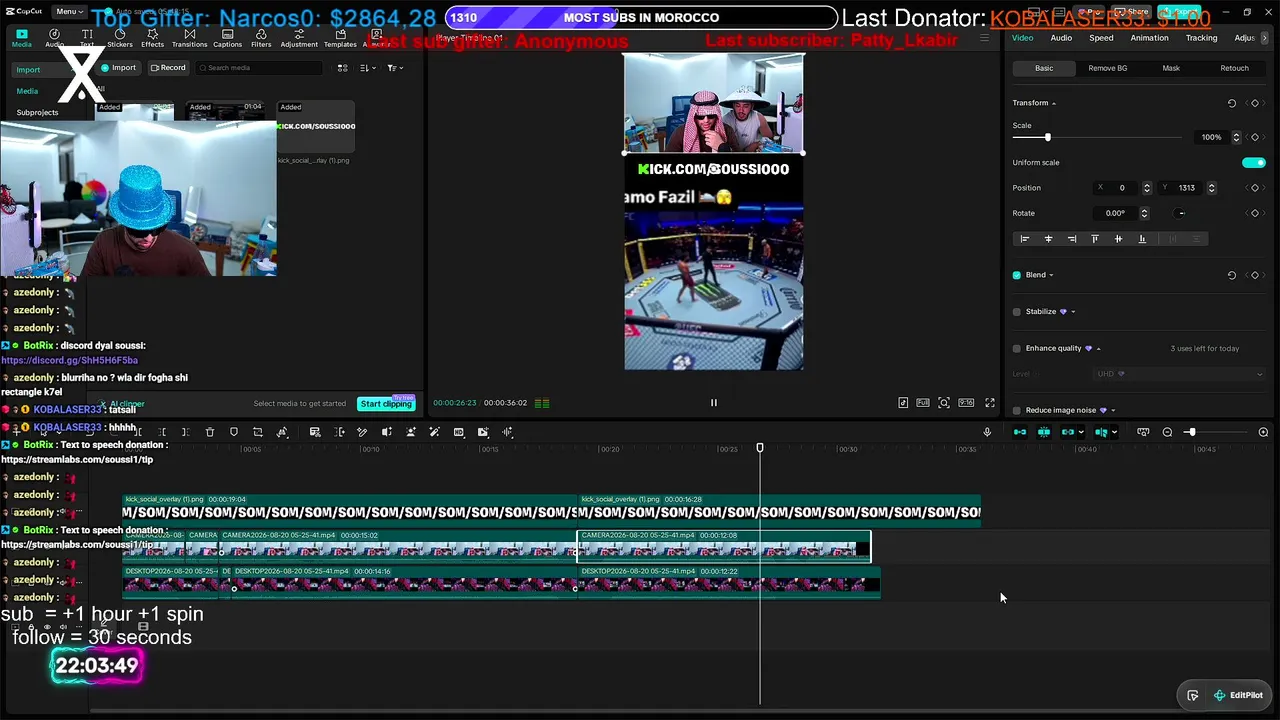Switch to the Tracking tab
Viewport: 1280px width, 720px height.
pos(1201,38)
